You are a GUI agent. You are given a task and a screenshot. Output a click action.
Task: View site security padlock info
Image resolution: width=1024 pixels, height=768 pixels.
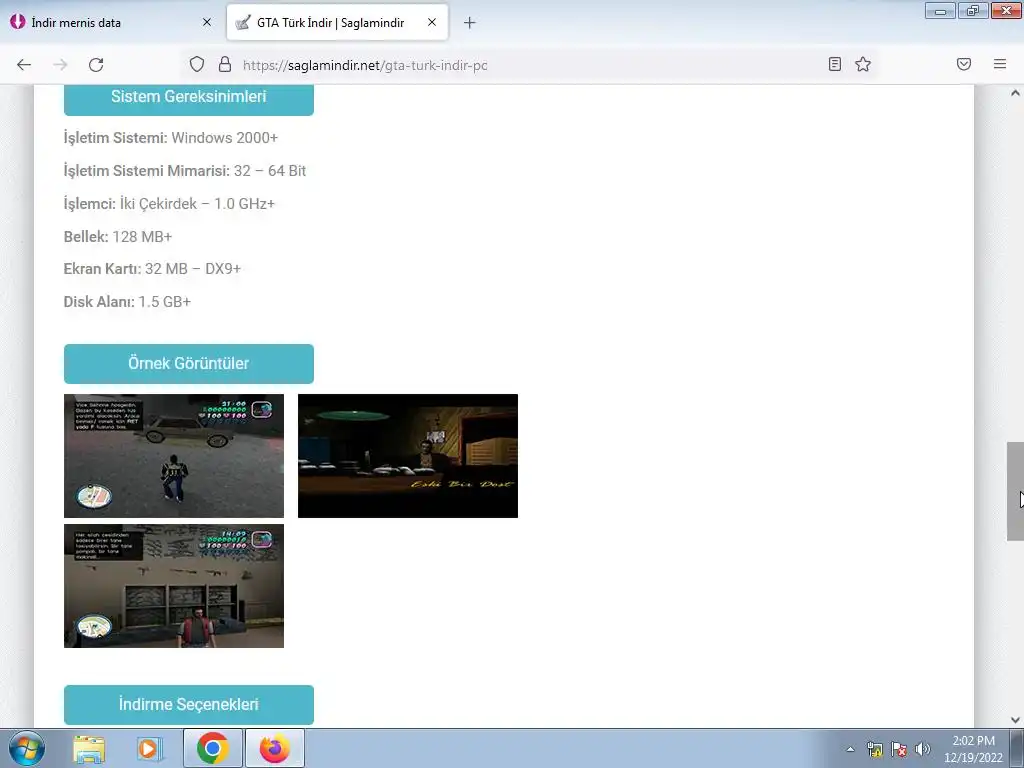(x=225, y=64)
